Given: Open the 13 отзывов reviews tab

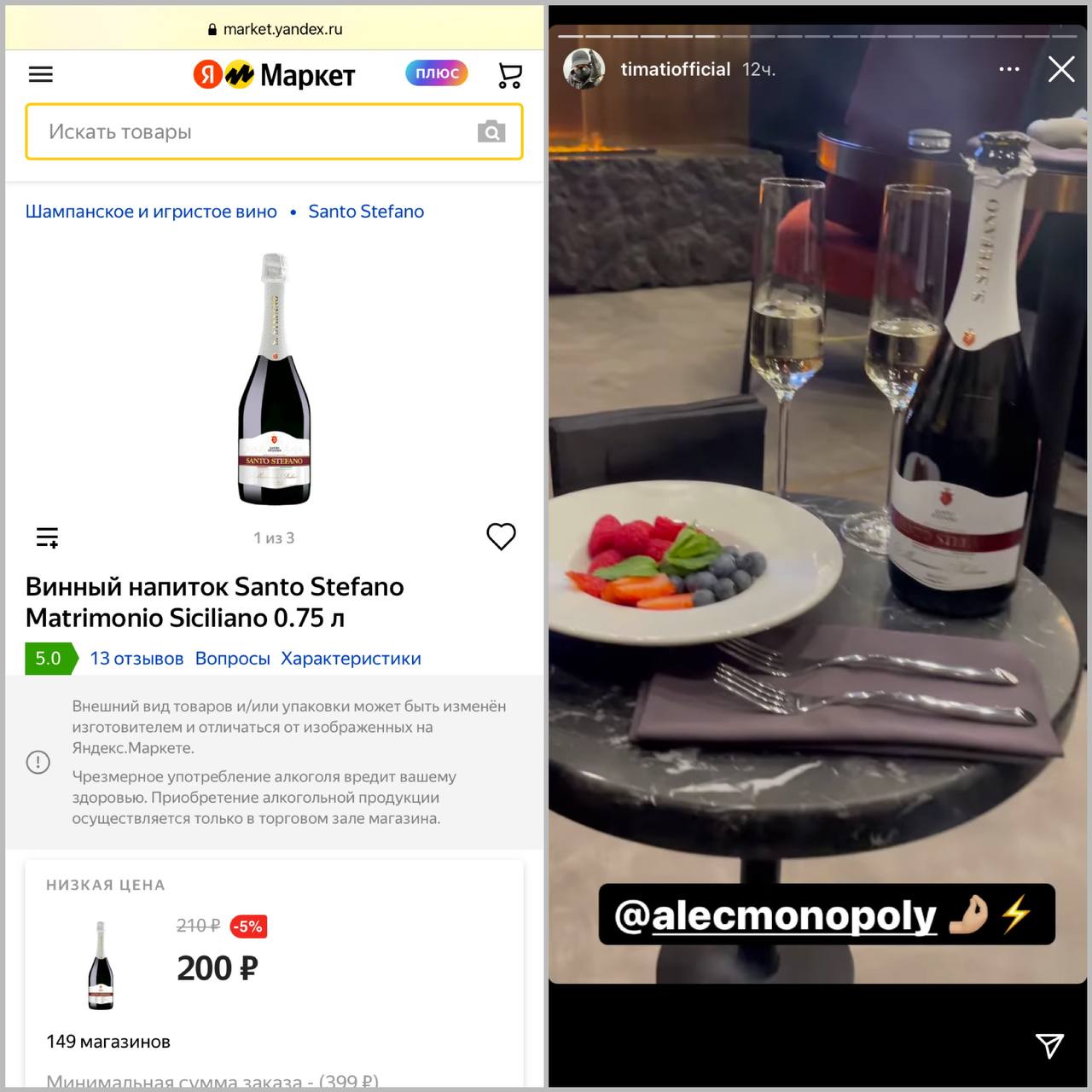Looking at the screenshot, I should tap(136, 659).
